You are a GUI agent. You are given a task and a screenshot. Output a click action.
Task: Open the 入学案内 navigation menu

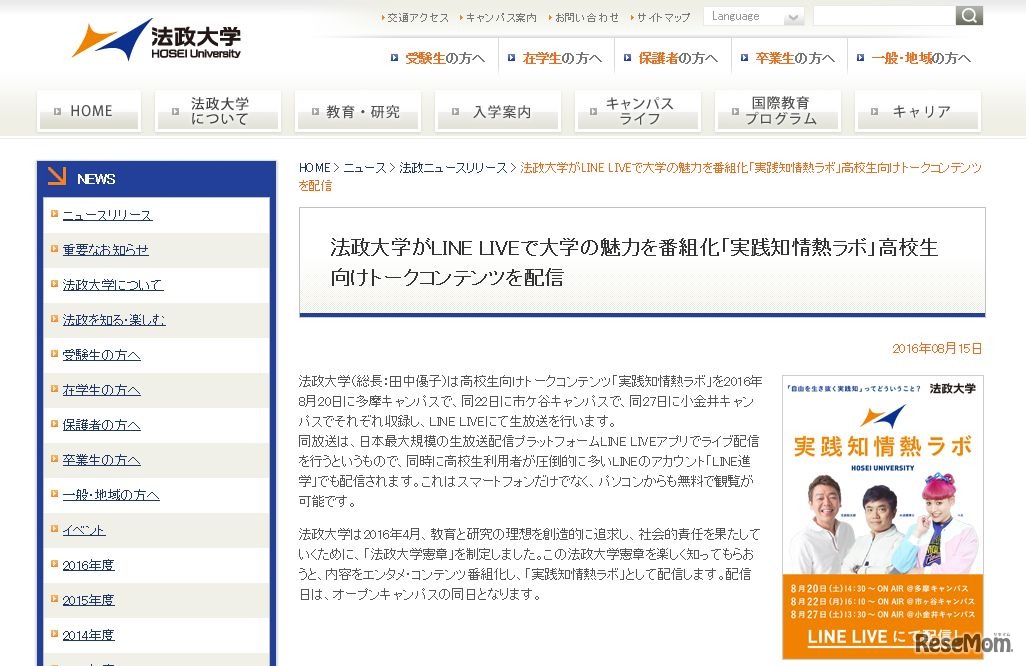[x=497, y=110]
